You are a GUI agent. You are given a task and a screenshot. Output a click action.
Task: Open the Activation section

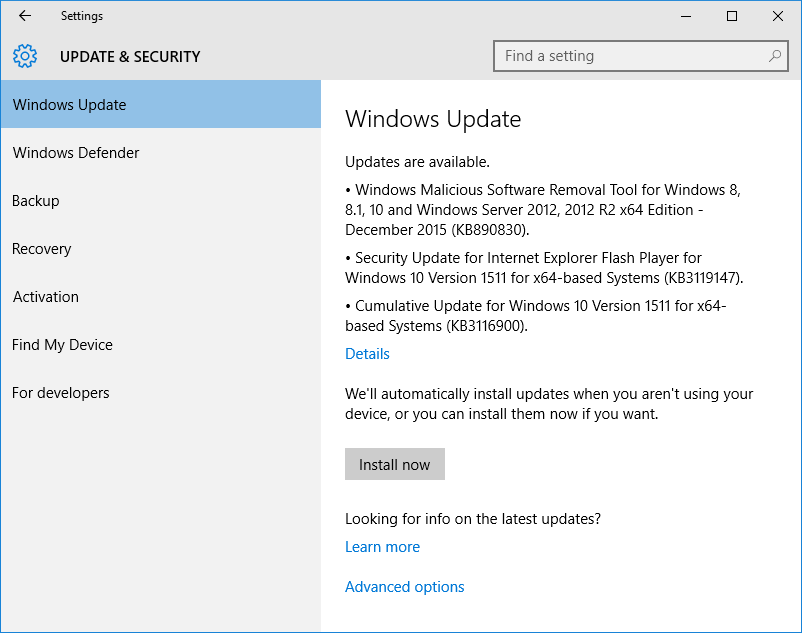(161, 297)
